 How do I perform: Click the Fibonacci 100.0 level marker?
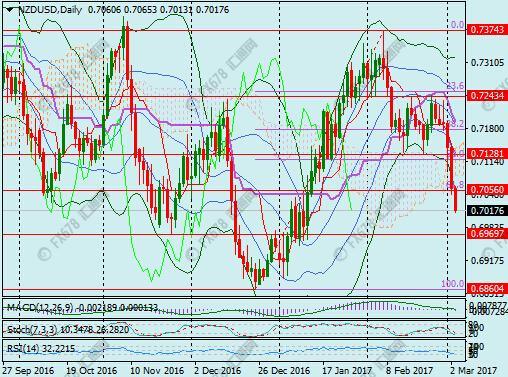tap(453, 284)
